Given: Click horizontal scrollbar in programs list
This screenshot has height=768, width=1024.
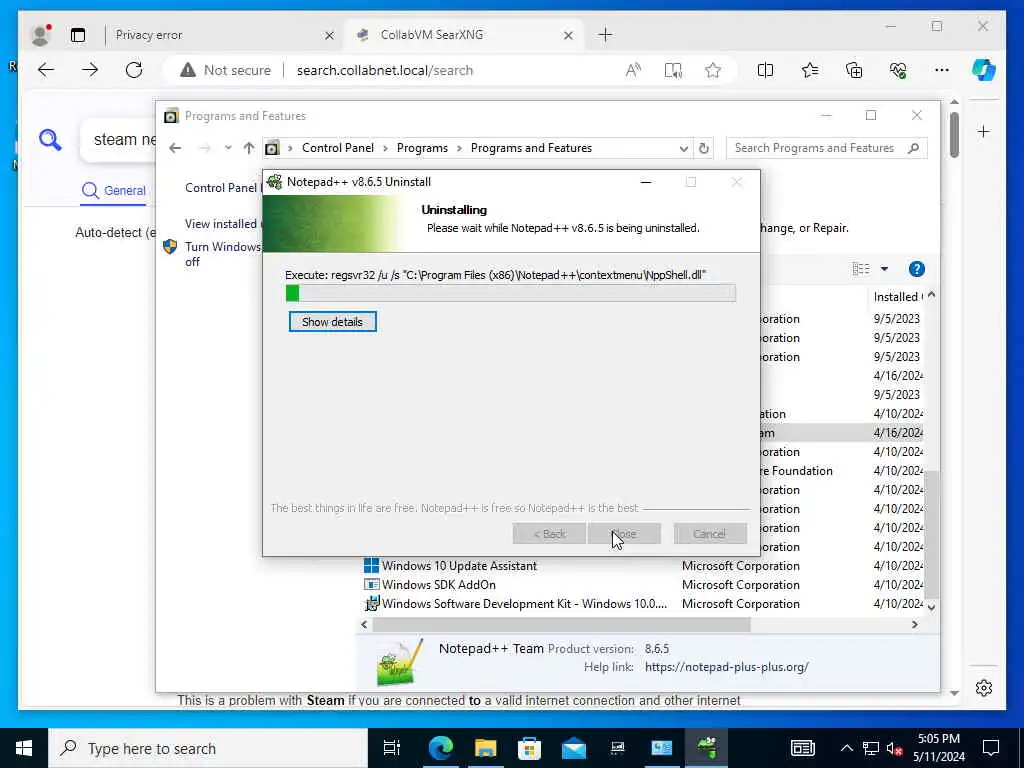Looking at the screenshot, I should click(561, 625).
